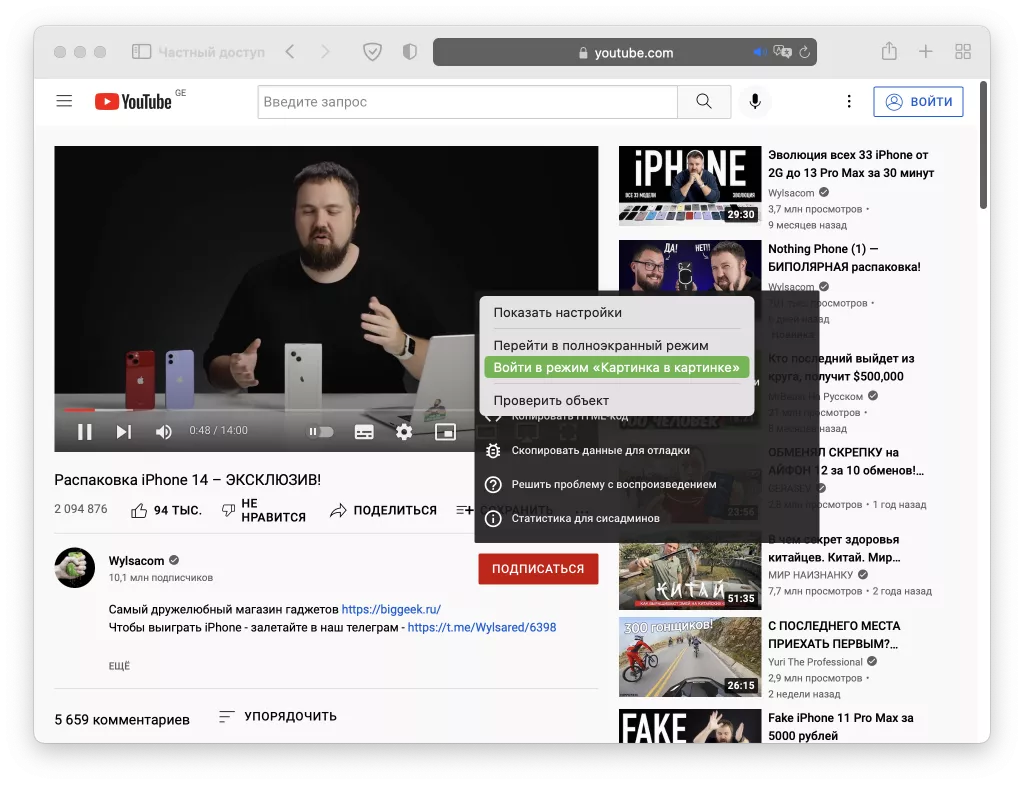Screen dimensions: 1024x785
Task: Click the red ПОДПИСАТЬСЯ button
Action: click(538, 568)
